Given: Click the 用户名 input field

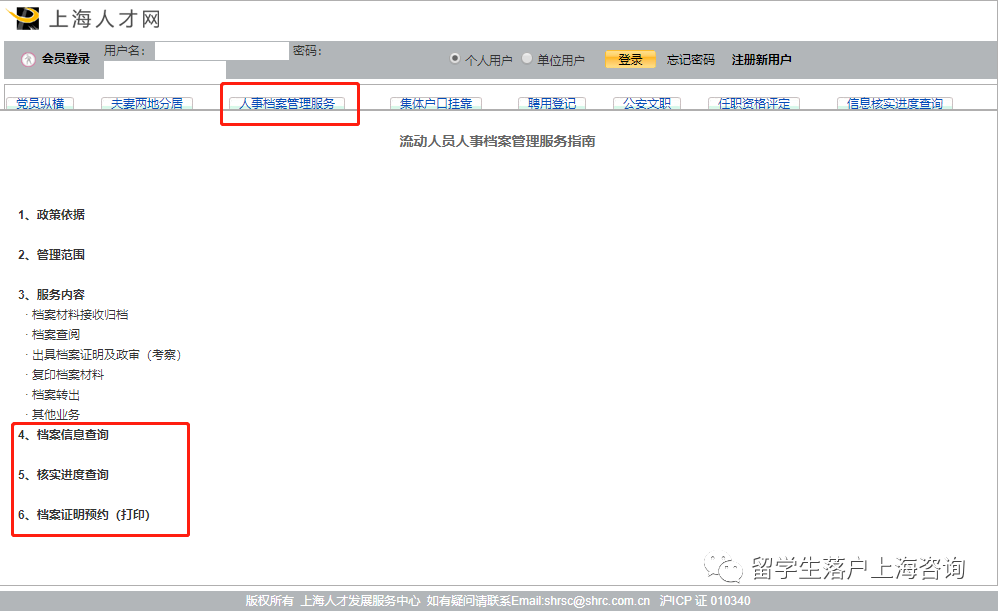Looking at the screenshot, I should pos(221,49).
